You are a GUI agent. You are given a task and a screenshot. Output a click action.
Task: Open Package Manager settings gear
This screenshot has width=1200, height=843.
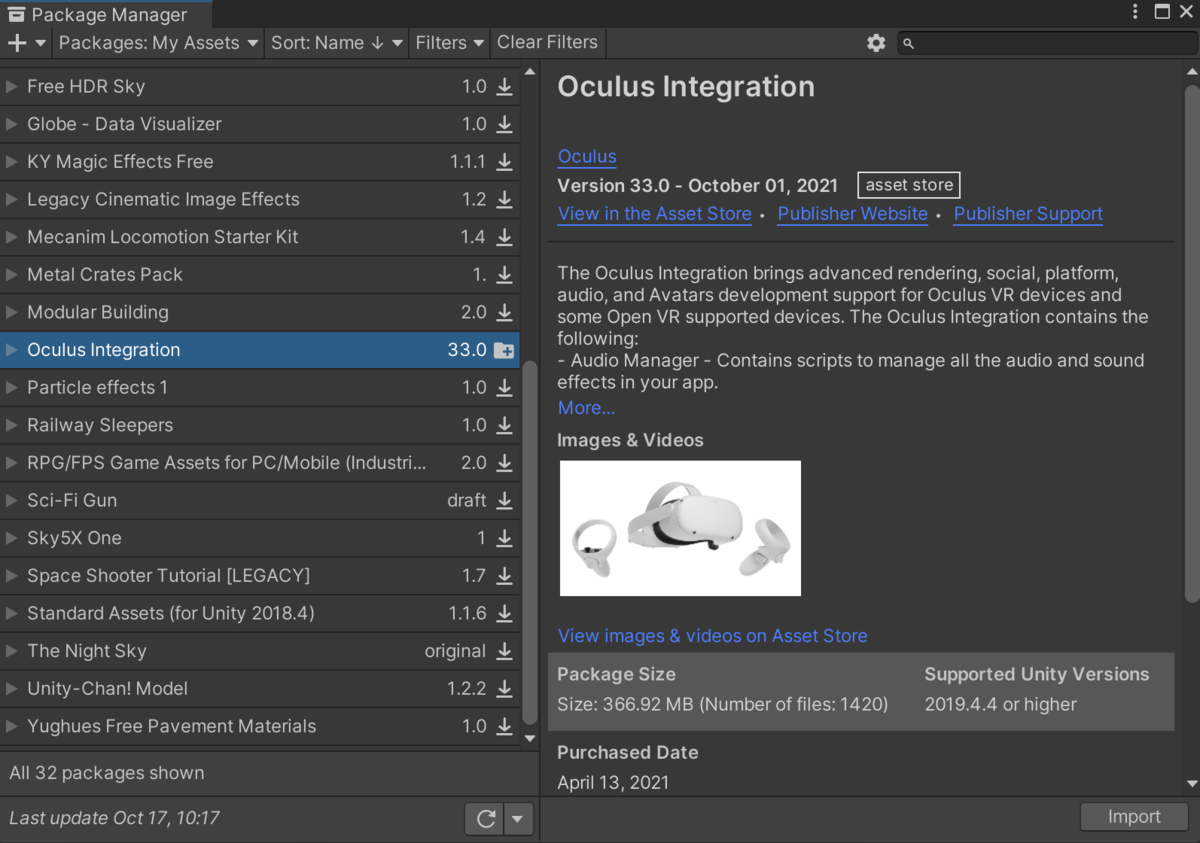click(x=876, y=43)
